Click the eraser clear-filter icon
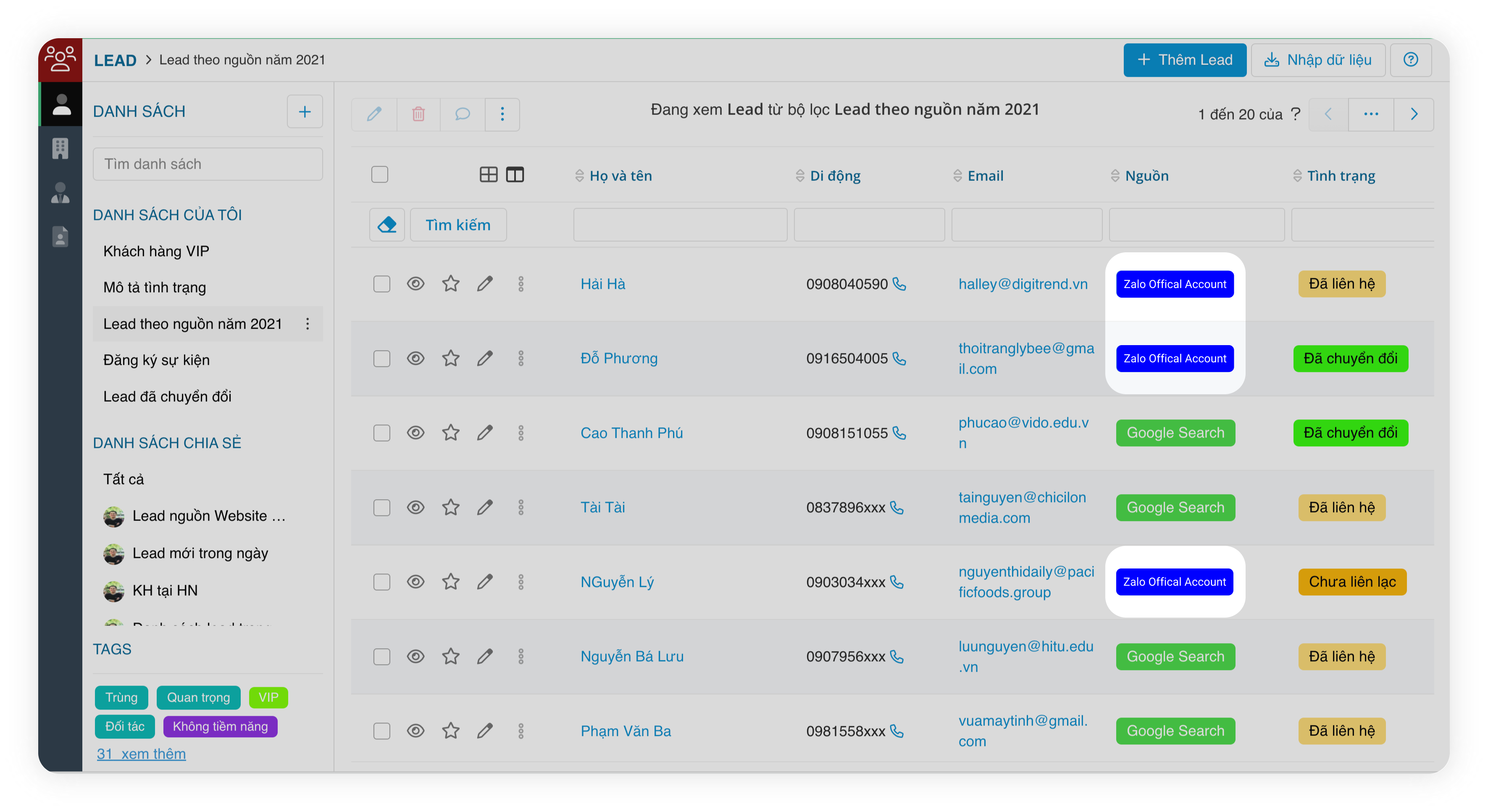Viewport: 1488px width, 812px height. click(386, 225)
